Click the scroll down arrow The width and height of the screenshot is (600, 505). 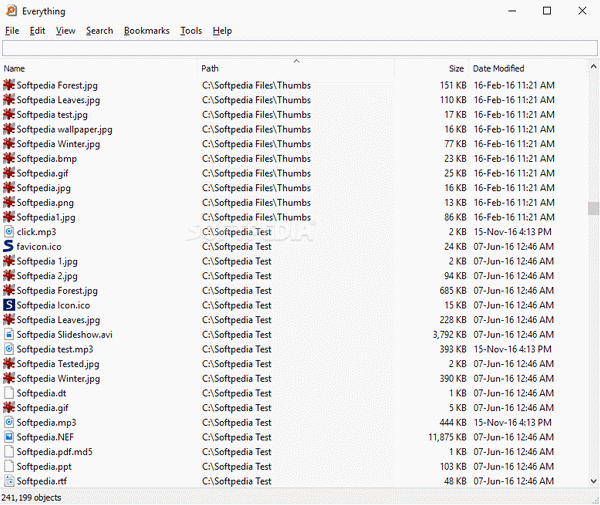tap(593, 481)
